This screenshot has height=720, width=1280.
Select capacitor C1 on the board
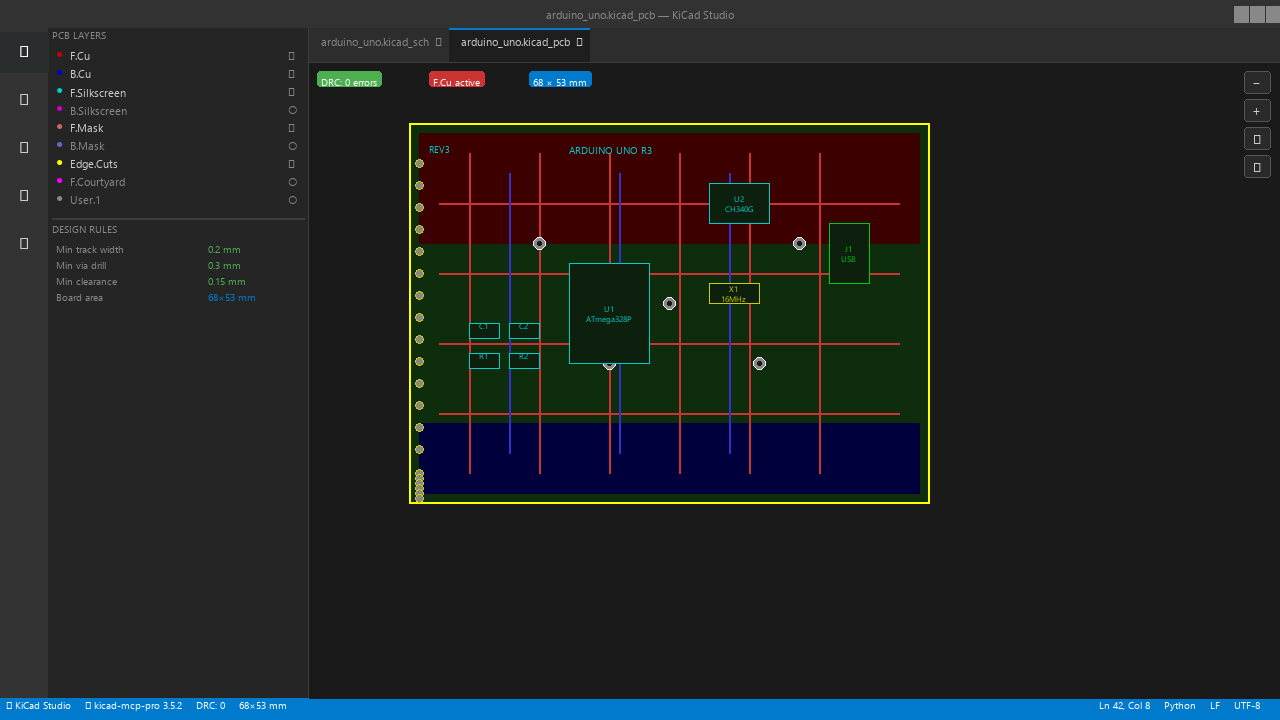[x=484, y=330]
